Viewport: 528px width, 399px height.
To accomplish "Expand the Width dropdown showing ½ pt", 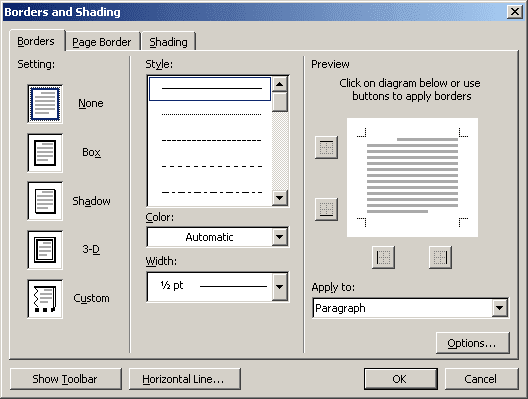I will 218,287.
